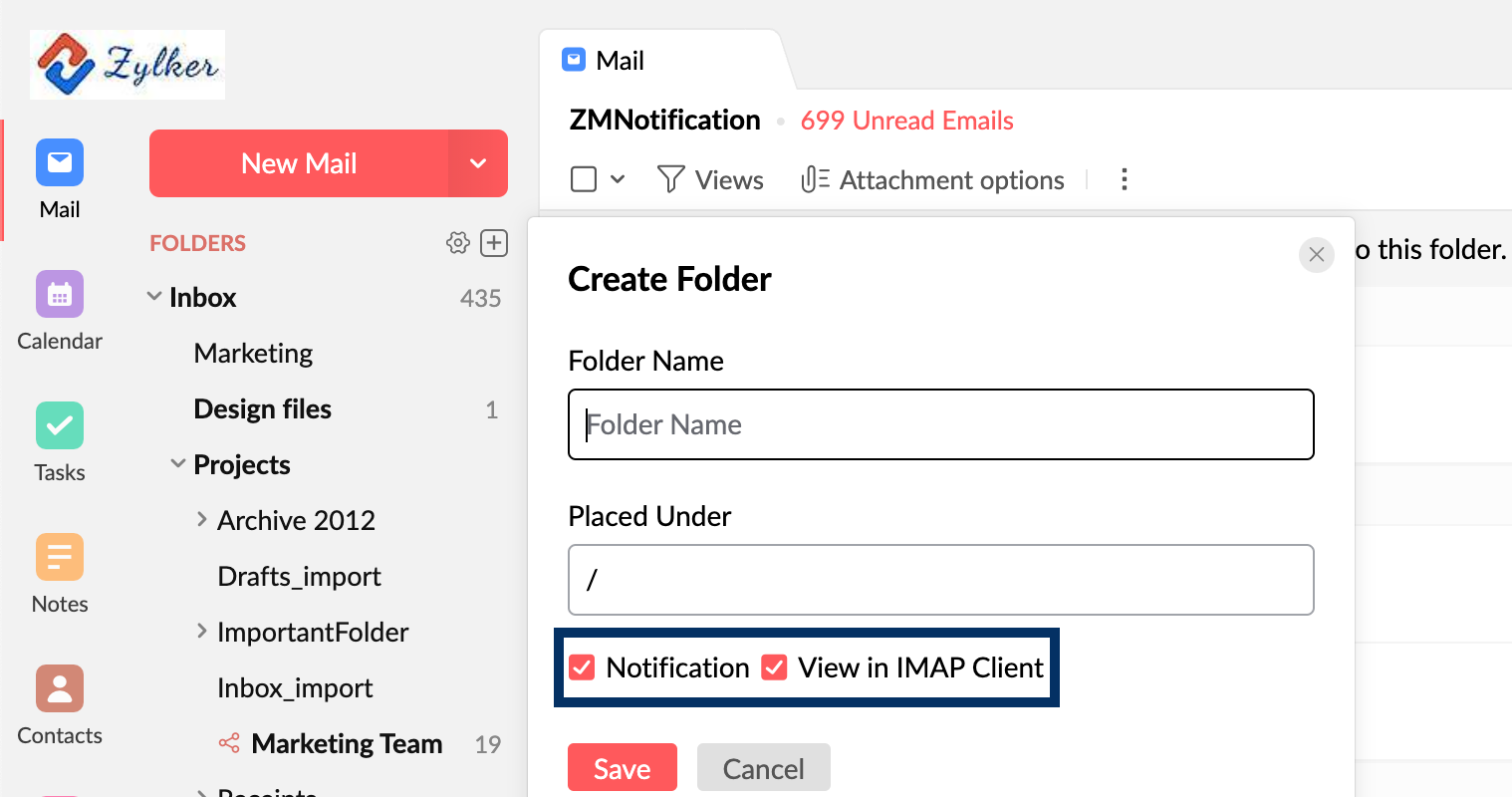Close the Create Folder dialog
The height and width of the screenshot is (797, 1512).
pos(1316,255)
